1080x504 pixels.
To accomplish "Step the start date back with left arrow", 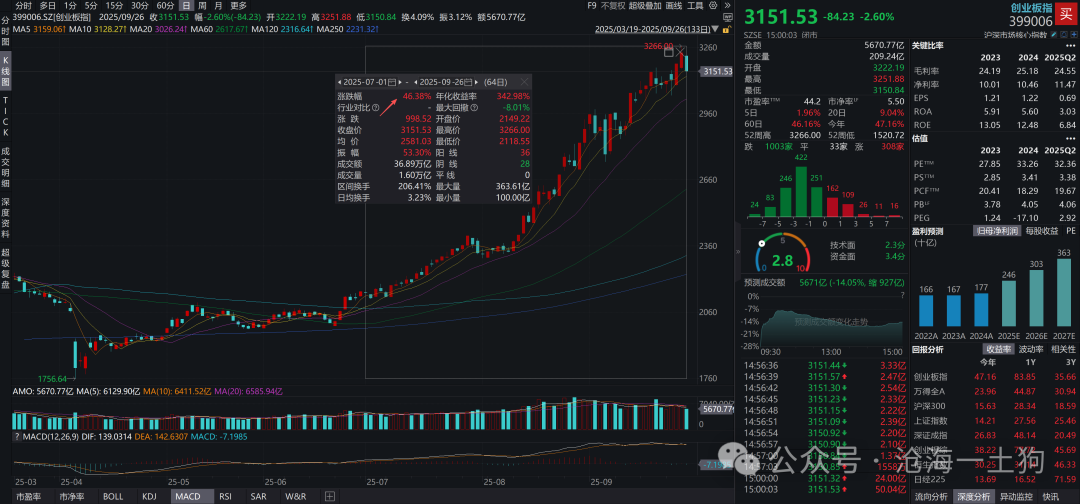I will coord(340,80).
